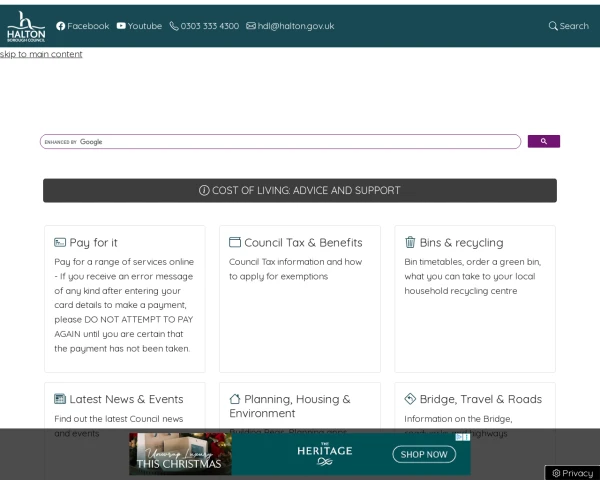Follow the skip to main content link

coord(41,54)
